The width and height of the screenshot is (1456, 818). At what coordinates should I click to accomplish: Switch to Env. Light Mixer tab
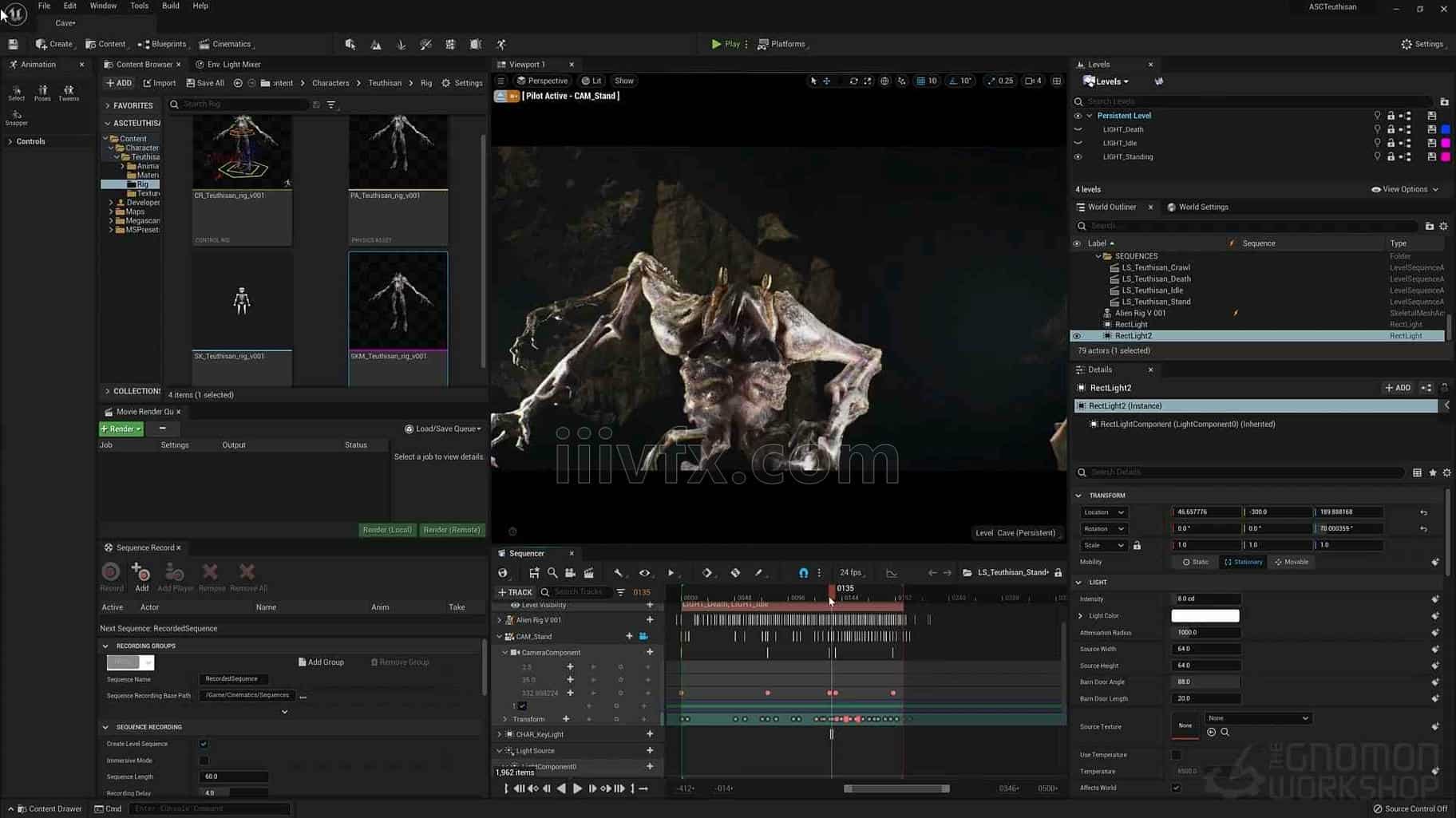pos(228,65)
